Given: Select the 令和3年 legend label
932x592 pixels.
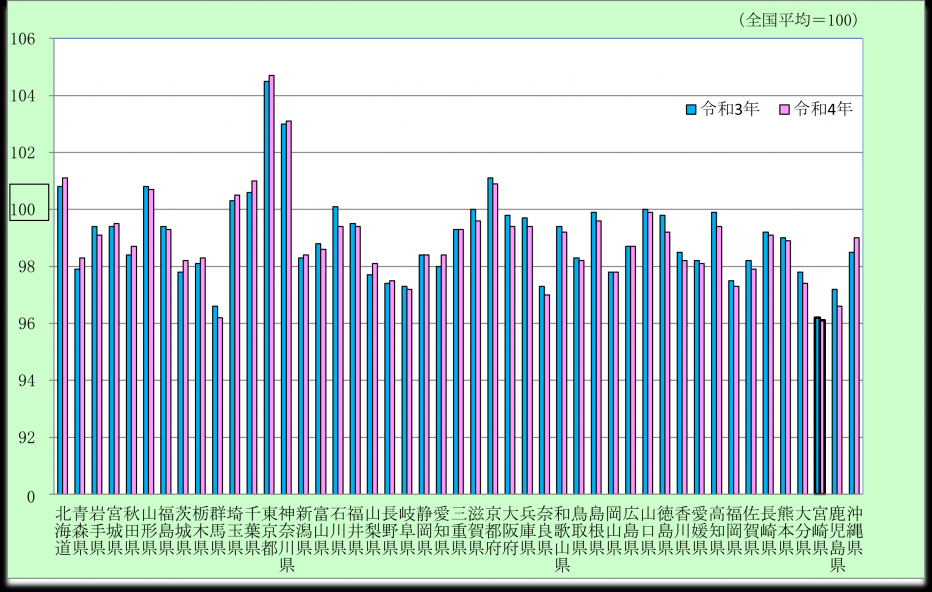Looking at the screenshot, I should pyautogui.click(x=730, y=109).
